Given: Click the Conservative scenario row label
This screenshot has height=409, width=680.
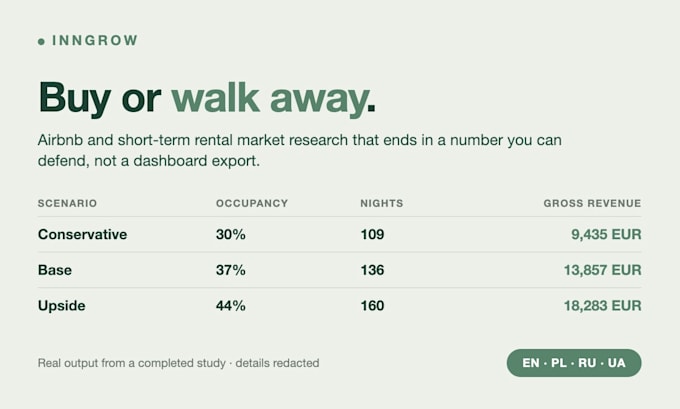Looking at the screenshot, I should click(x=82, y=234).
